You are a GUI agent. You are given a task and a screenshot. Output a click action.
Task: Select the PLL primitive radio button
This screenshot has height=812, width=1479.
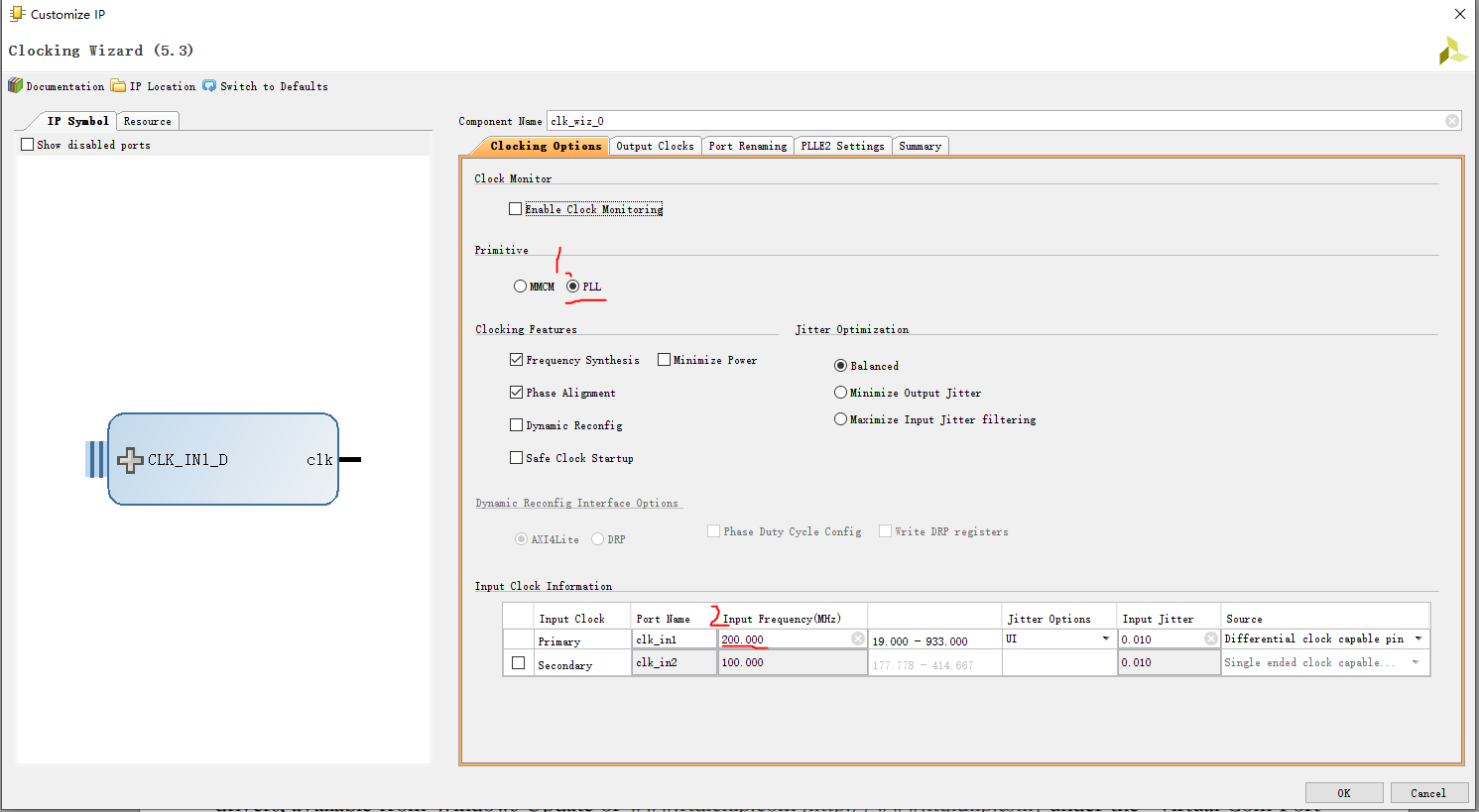pyautogui.click(x=572, y=287)
